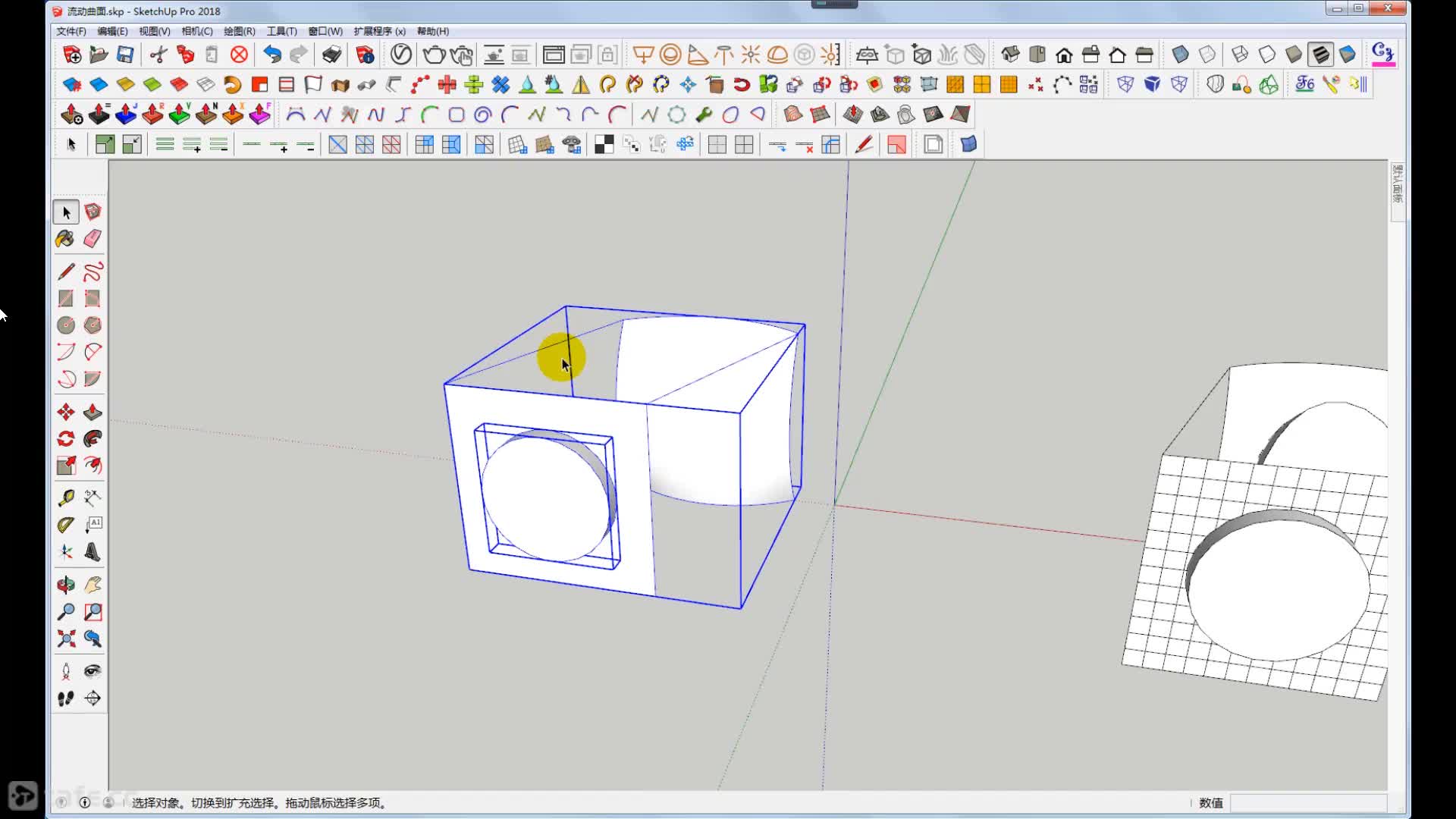Click the Undo arrow button
The image size is (1456, 819).
[271, 55]
